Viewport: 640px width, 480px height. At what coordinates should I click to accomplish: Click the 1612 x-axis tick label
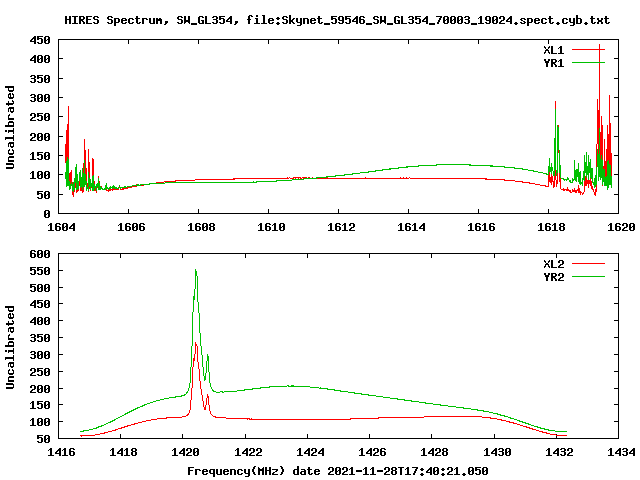point(341,227)
